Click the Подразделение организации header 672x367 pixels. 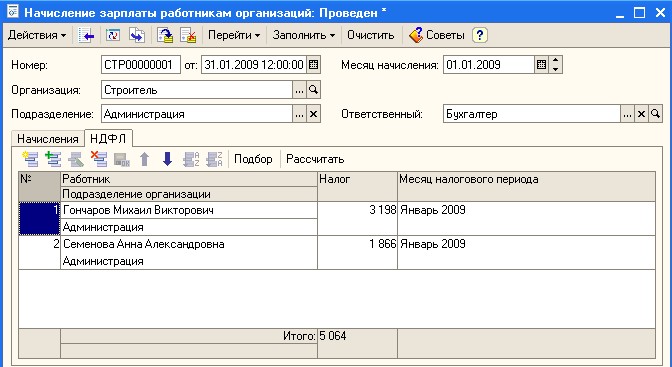189,194
